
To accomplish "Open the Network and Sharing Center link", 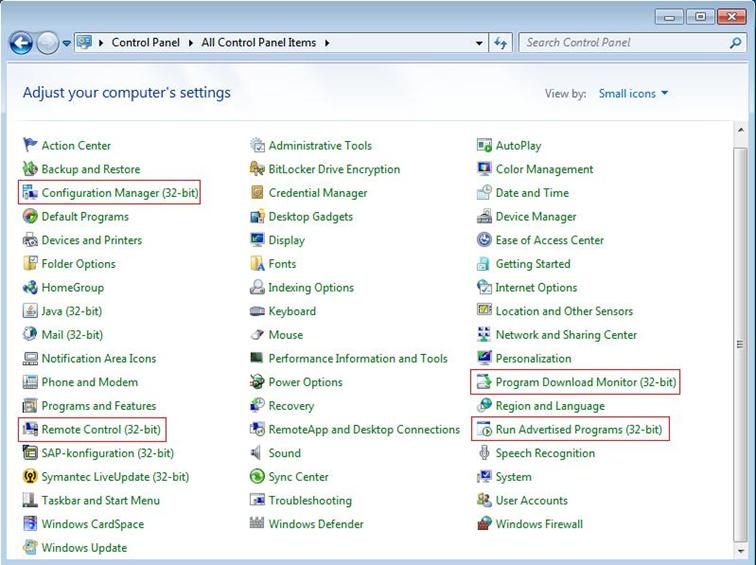I will click(566, 335).
